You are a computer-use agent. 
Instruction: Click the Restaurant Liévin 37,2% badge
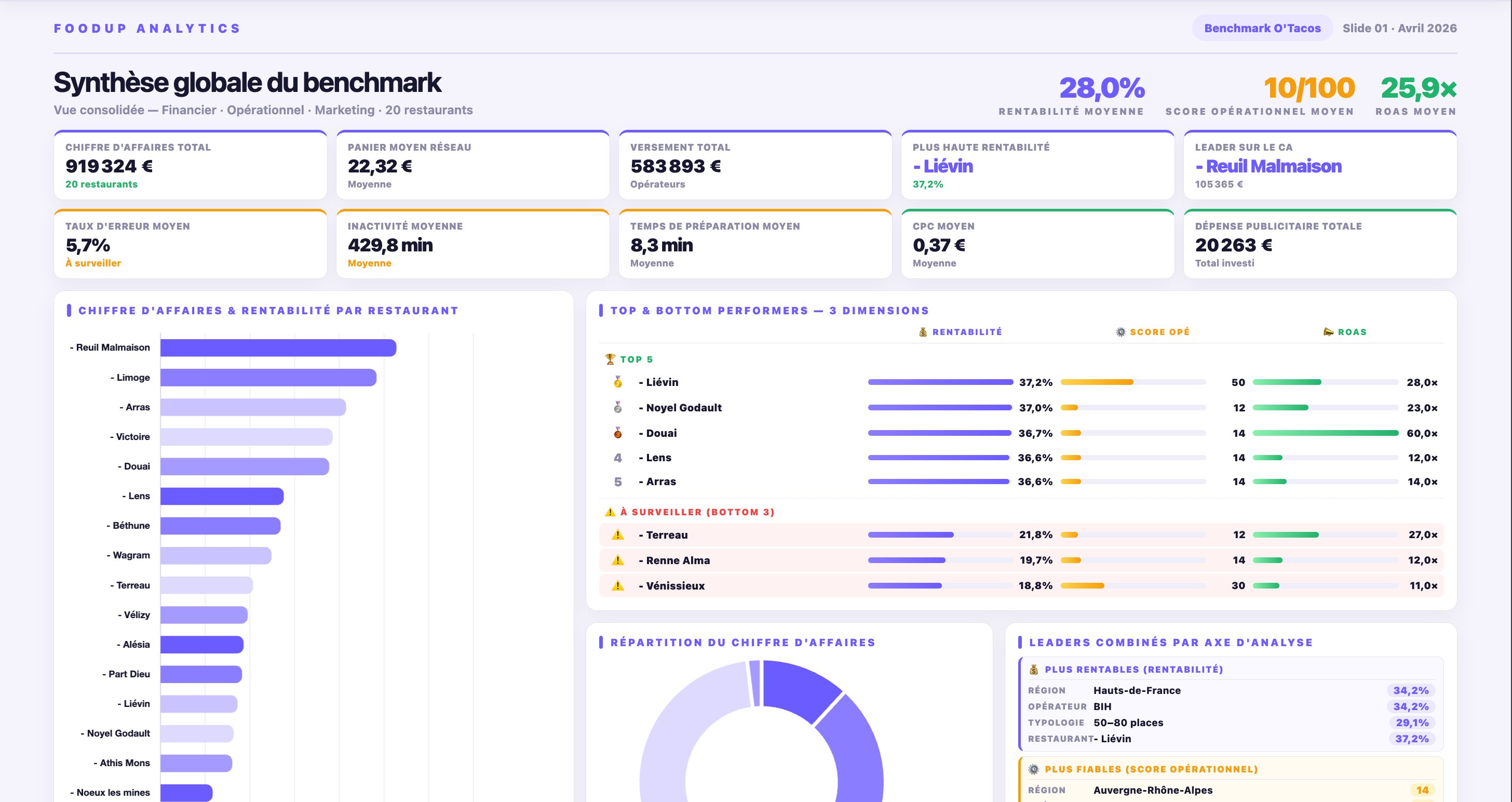1412,739
